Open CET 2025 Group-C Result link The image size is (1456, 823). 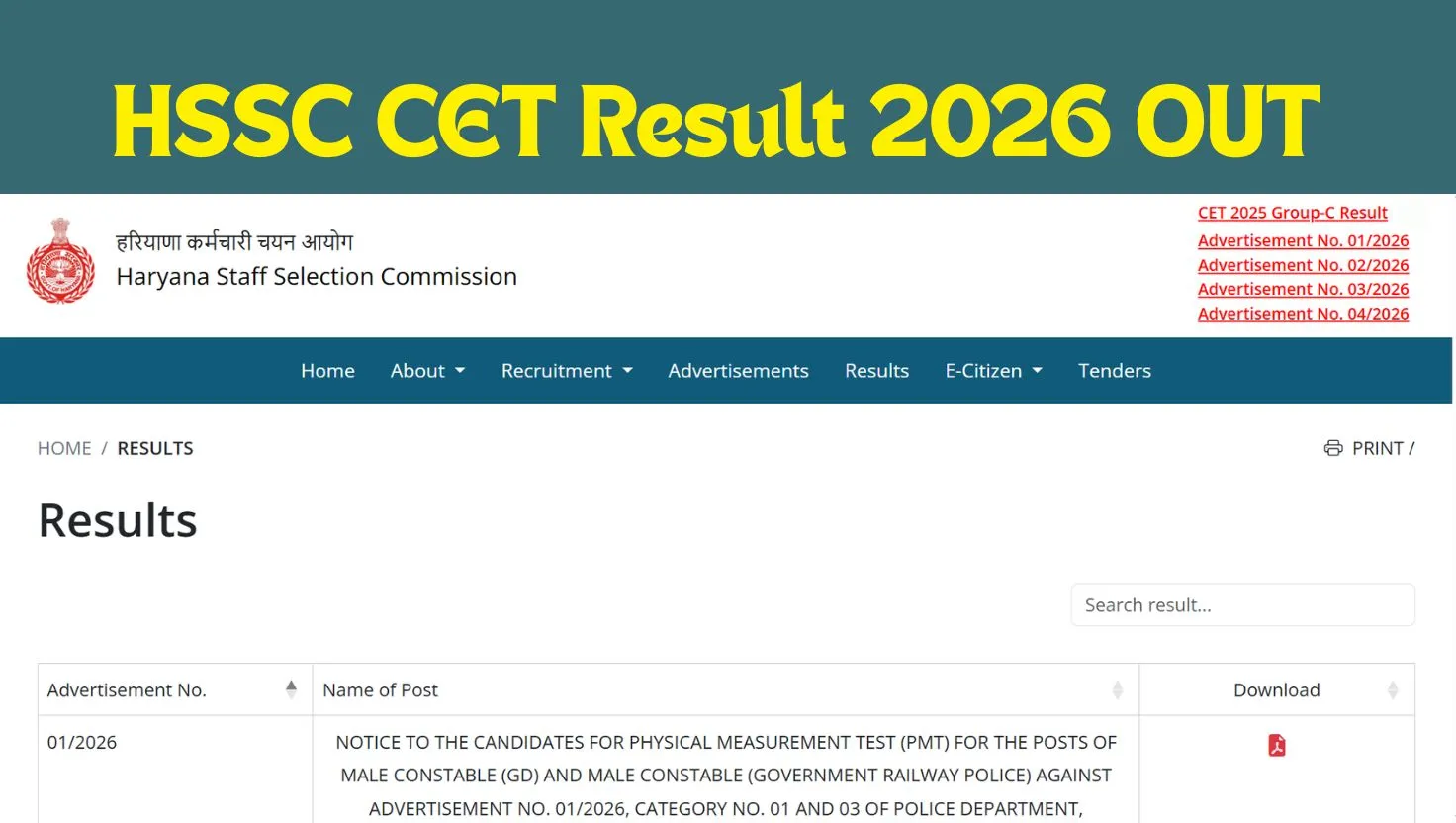(x=1292, y=213)
